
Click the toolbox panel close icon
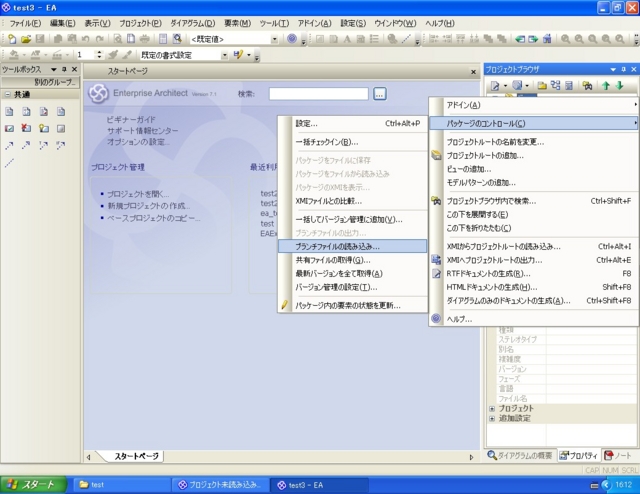[74, 69]
